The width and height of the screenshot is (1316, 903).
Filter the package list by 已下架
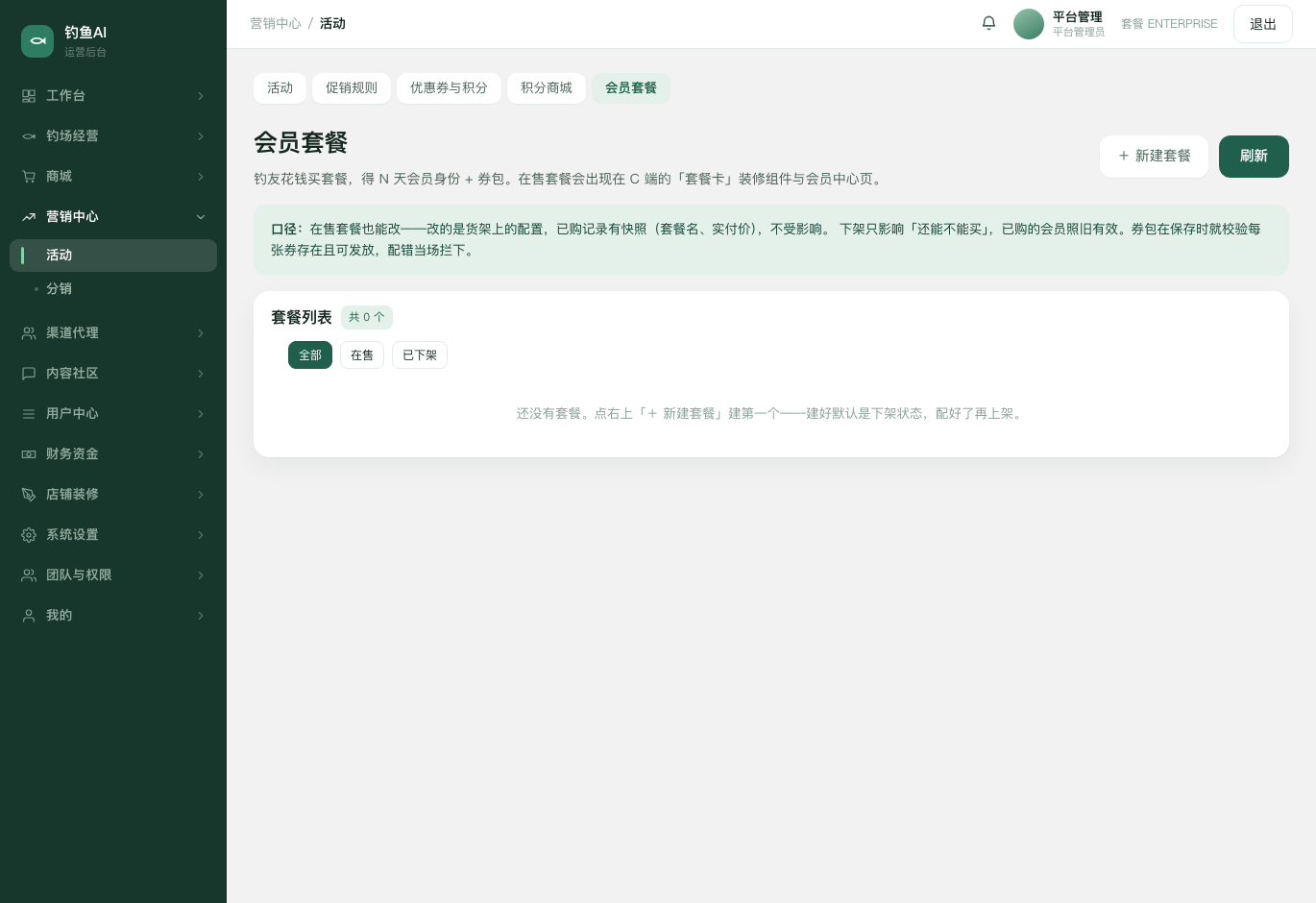pyautogui.click(x=420, y=355)
